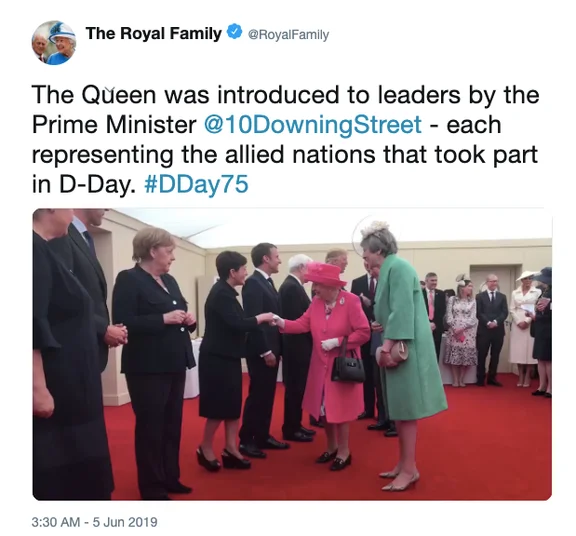Viewport: 576px width, 536px height.
Task: Click the blue verified badge
Action: [235, 33]
